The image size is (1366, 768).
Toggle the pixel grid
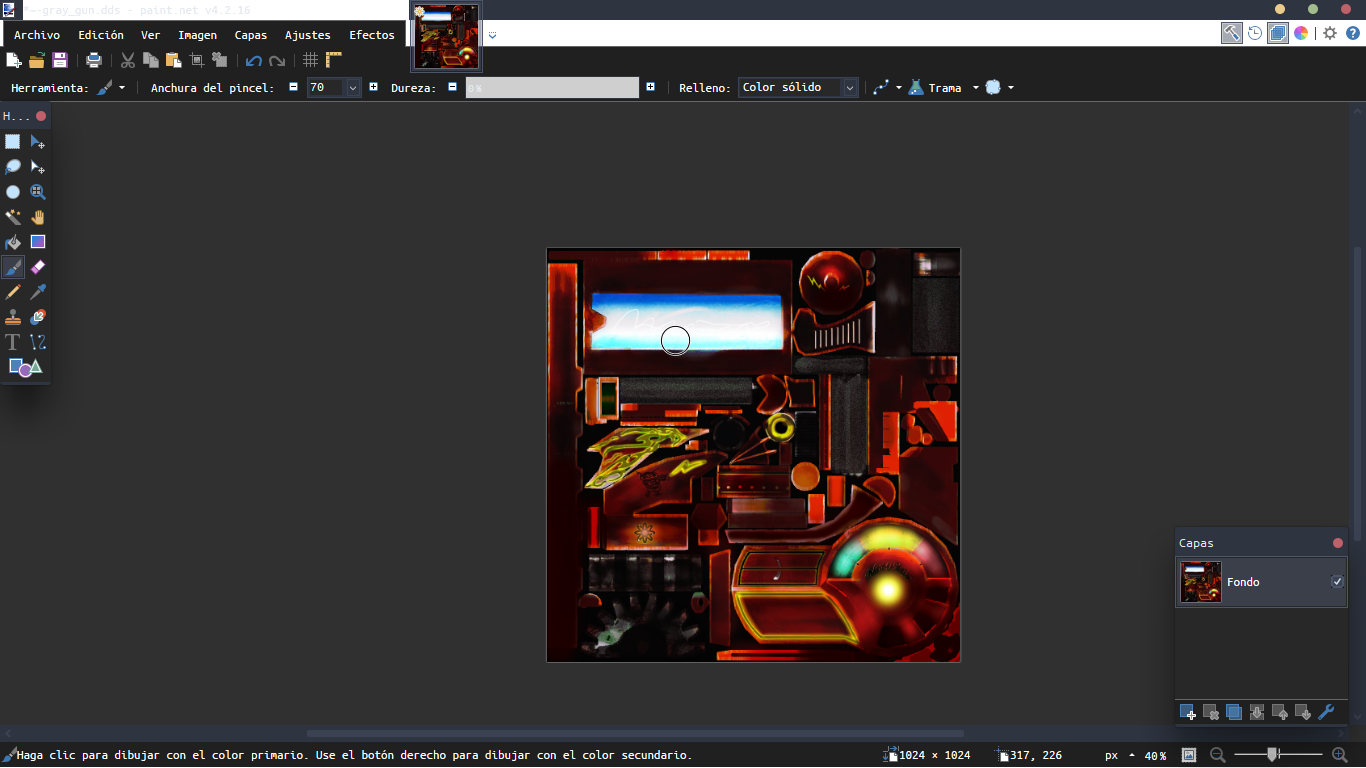pos(311,60)
